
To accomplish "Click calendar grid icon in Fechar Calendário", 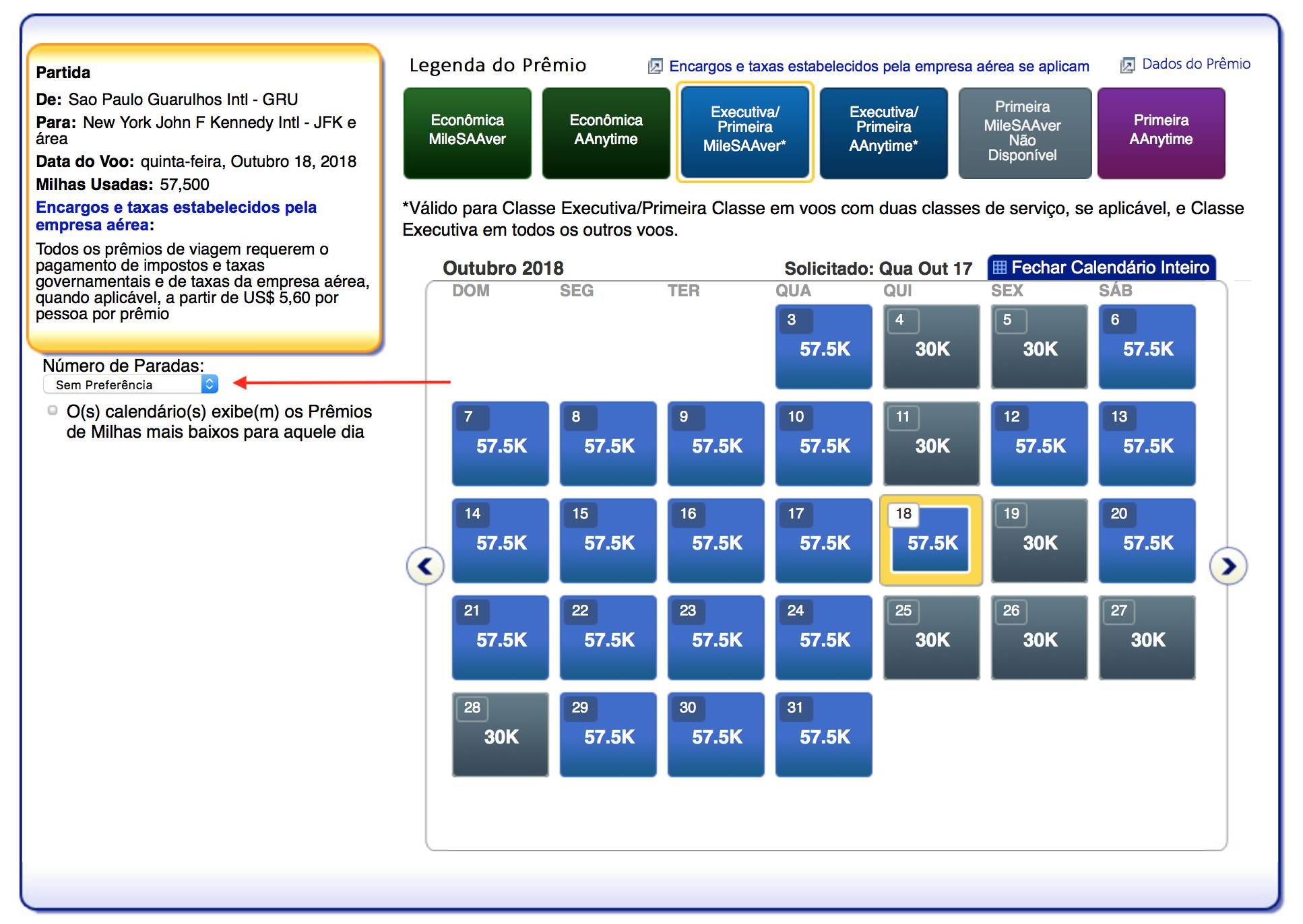I will pos(1000,267).
